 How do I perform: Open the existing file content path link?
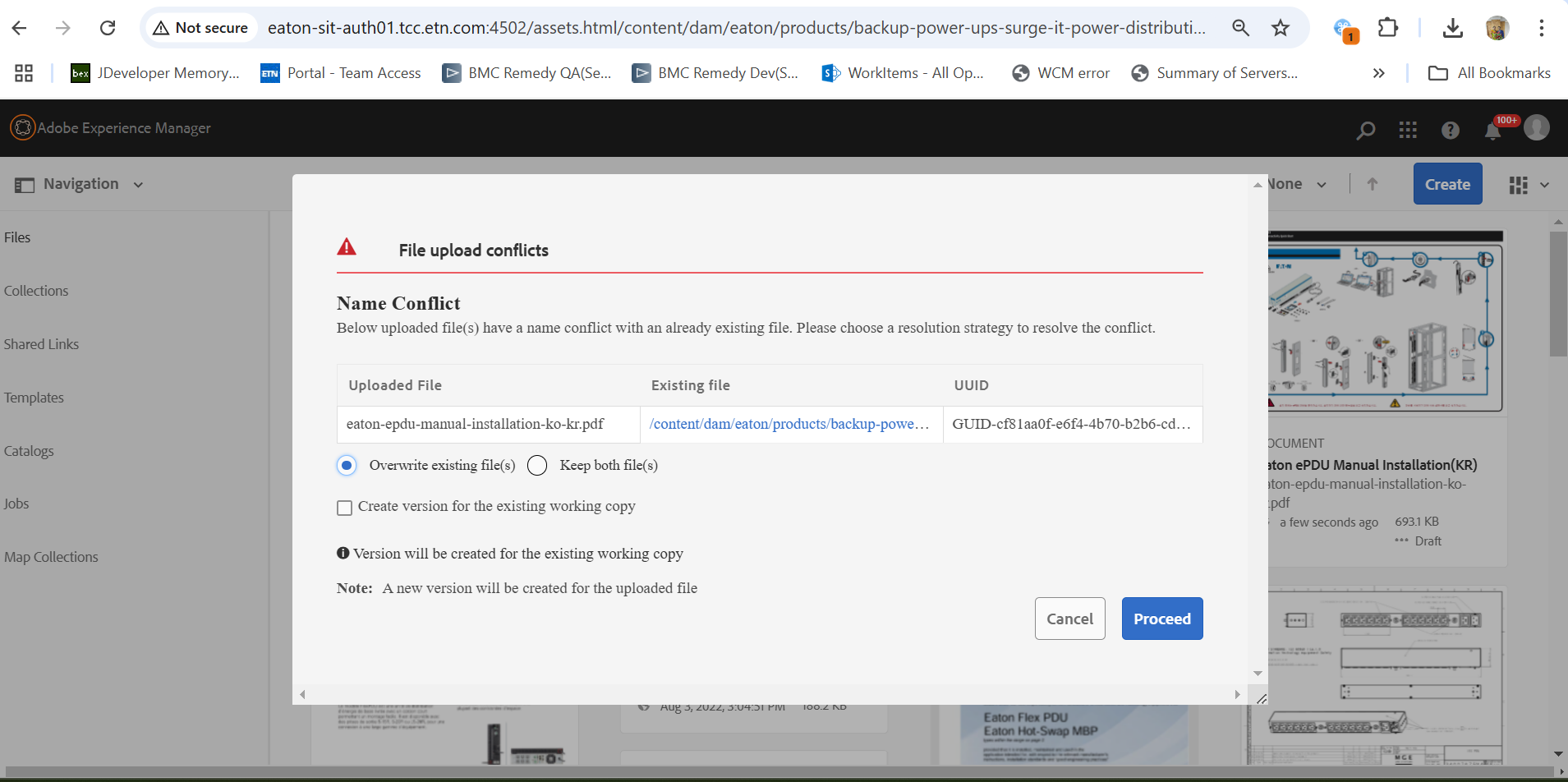point(789,424)
